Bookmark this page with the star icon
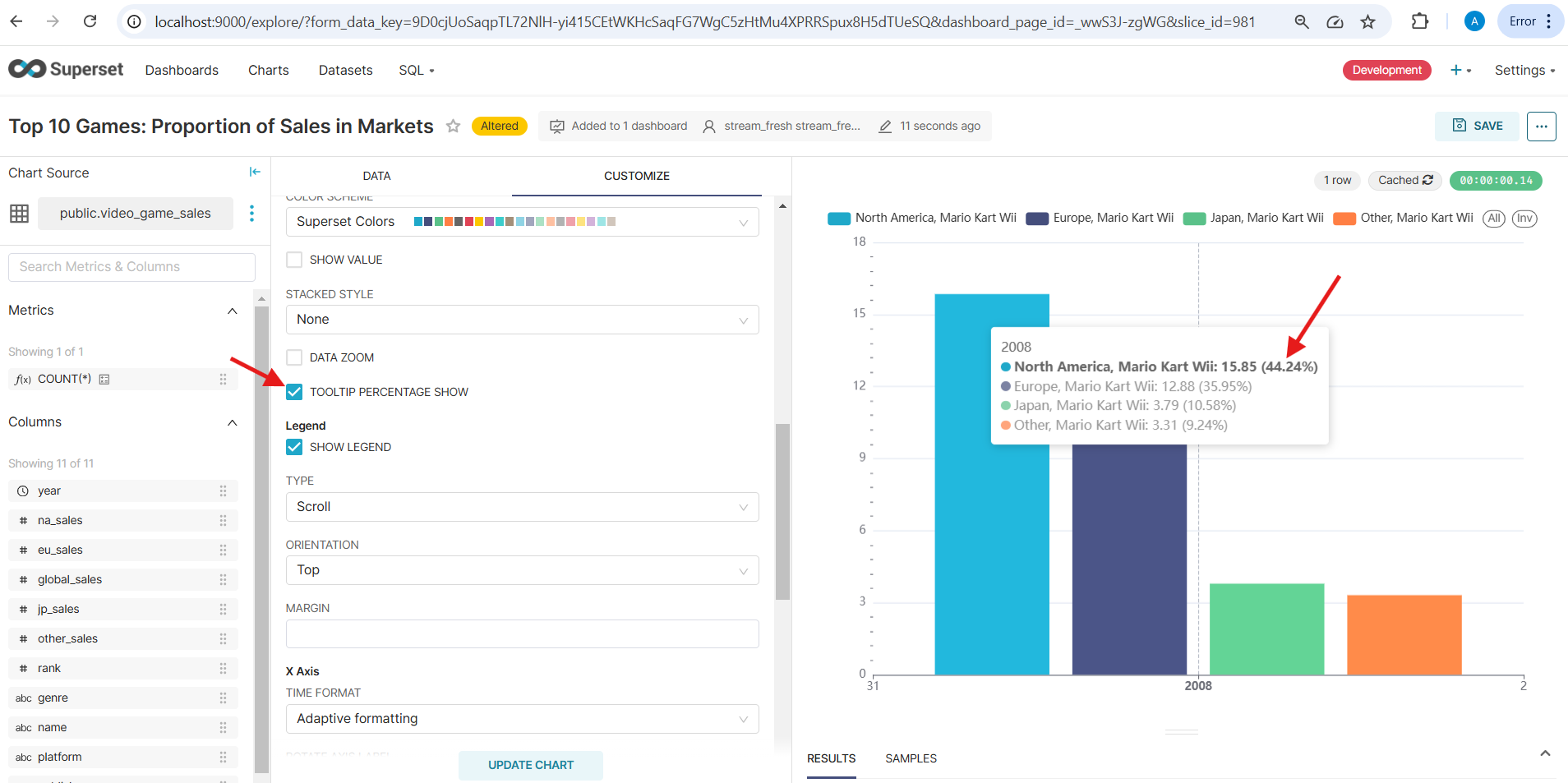This screenshot has width=1568, height=783. point(1367,22)
